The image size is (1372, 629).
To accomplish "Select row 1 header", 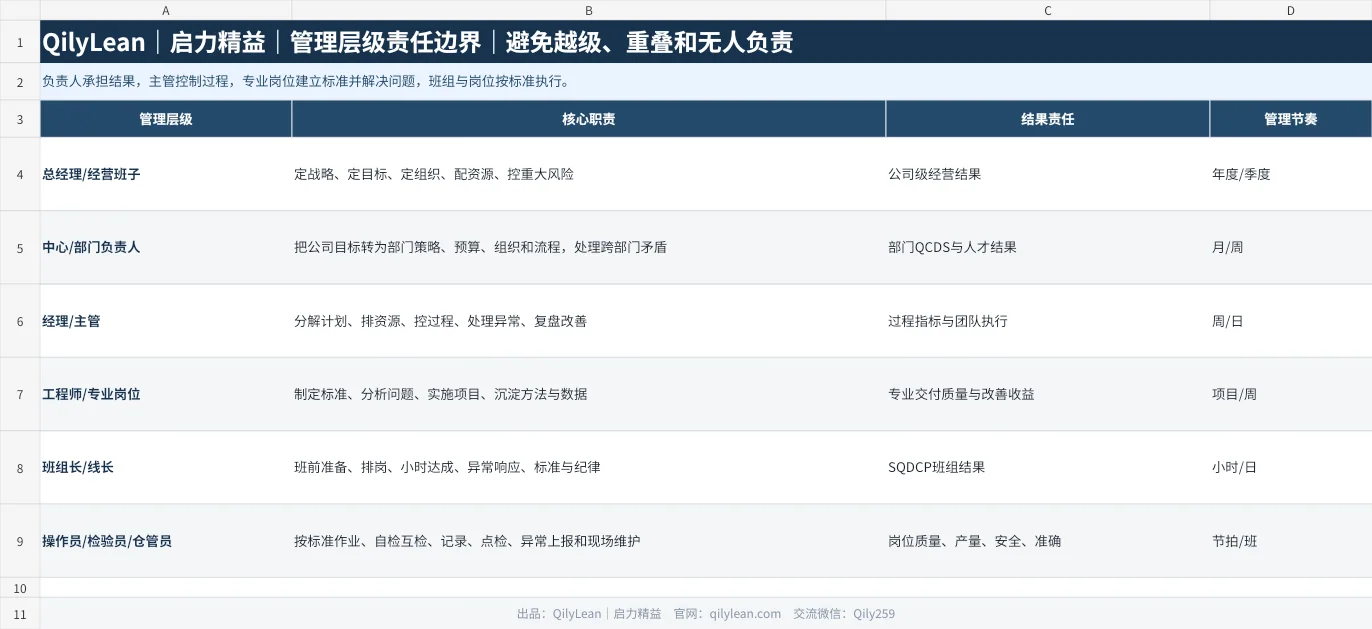I will tap(20, 42).
